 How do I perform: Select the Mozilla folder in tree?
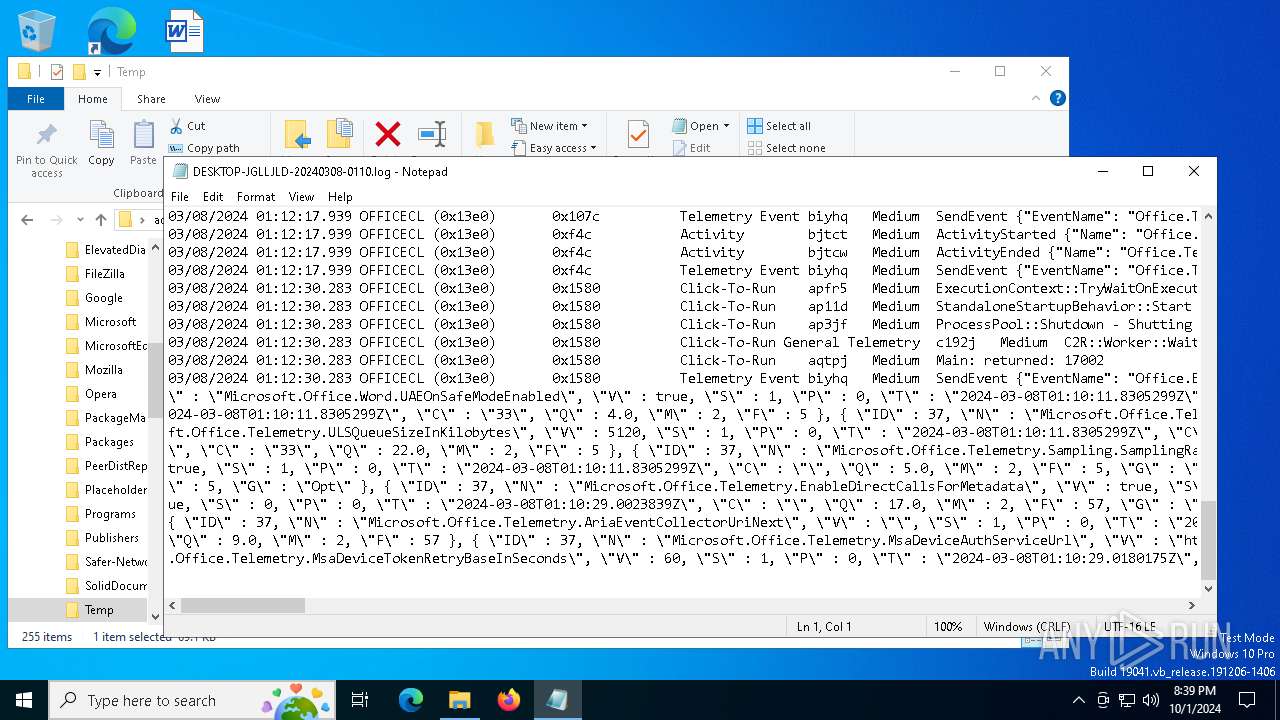[x=104, y=369]
